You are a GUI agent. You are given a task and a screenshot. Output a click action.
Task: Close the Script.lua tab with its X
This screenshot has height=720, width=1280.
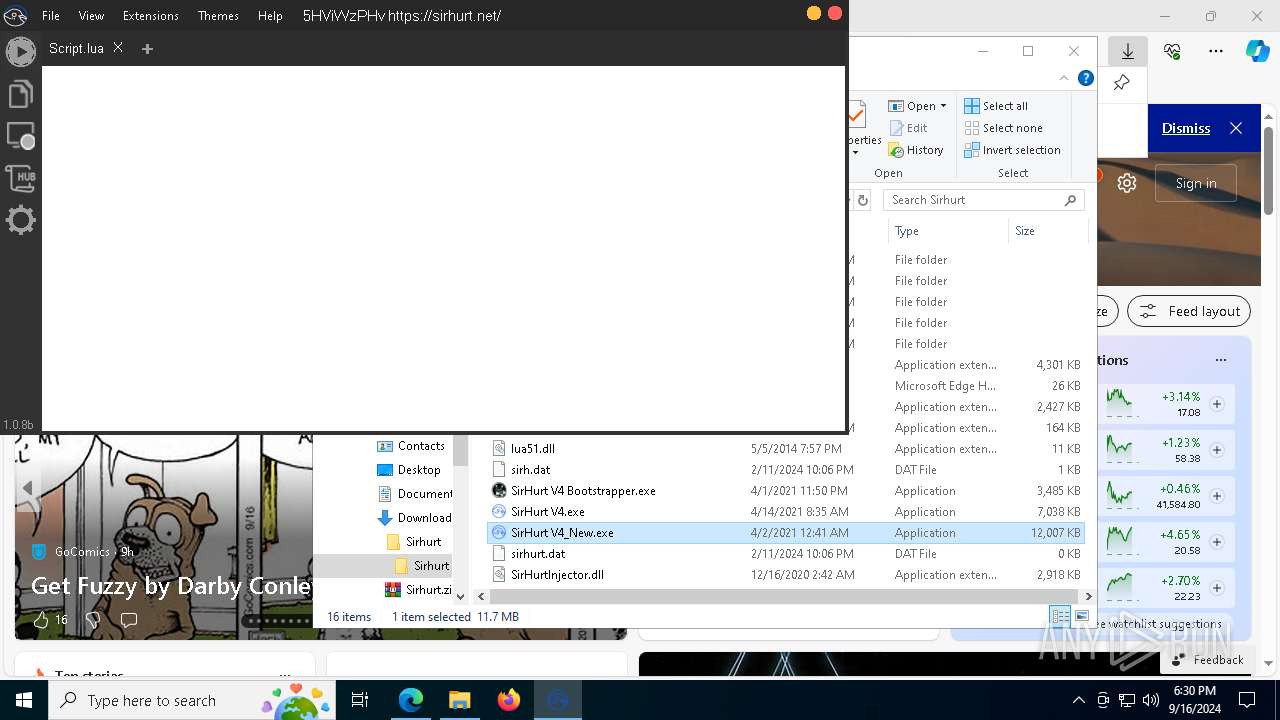(118, 47)
